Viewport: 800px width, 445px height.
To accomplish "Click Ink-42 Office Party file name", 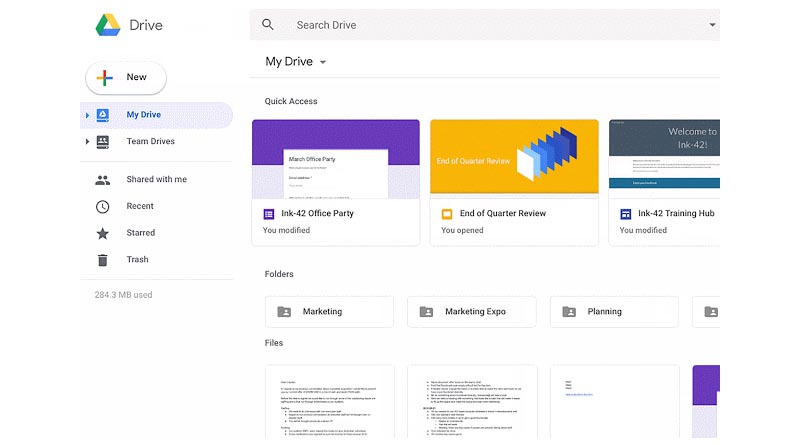I will 317,213.
